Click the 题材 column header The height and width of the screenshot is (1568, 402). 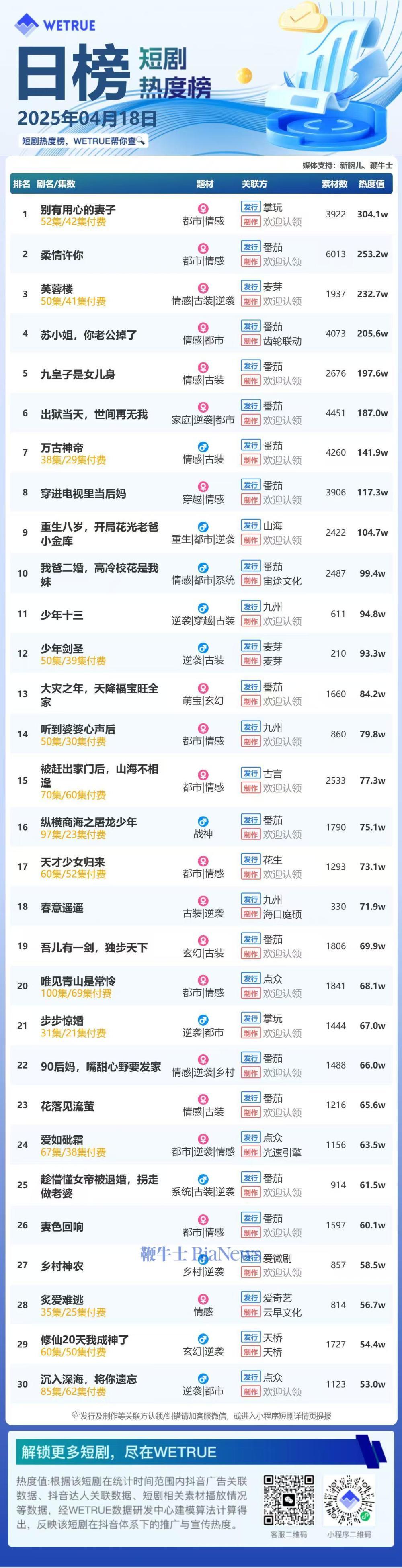click(205, 184)
